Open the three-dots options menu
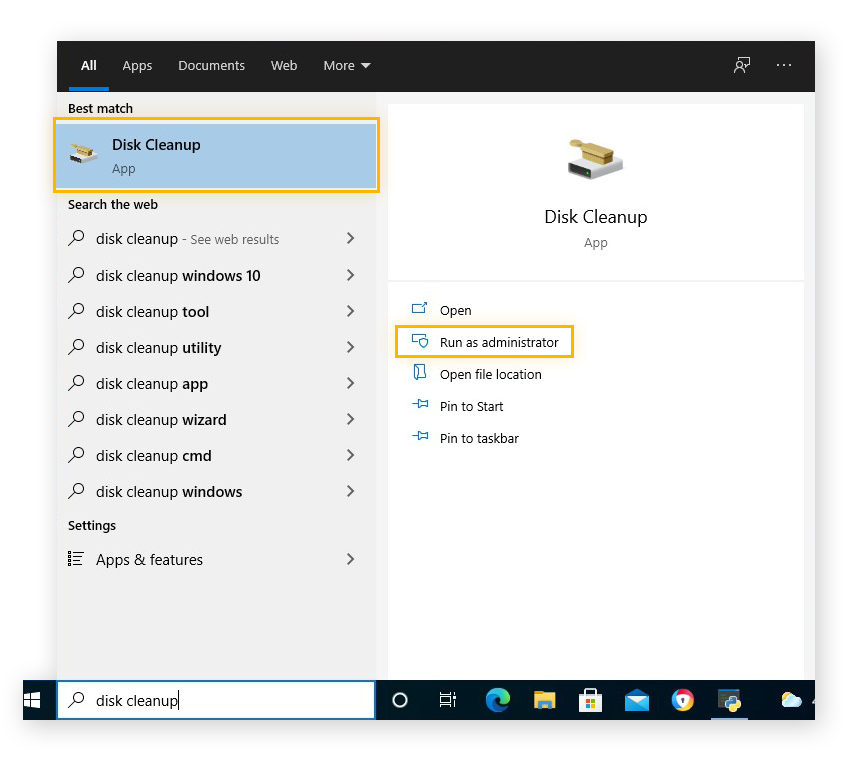Screen dimensions: 861x765 (x=784, y=66)
